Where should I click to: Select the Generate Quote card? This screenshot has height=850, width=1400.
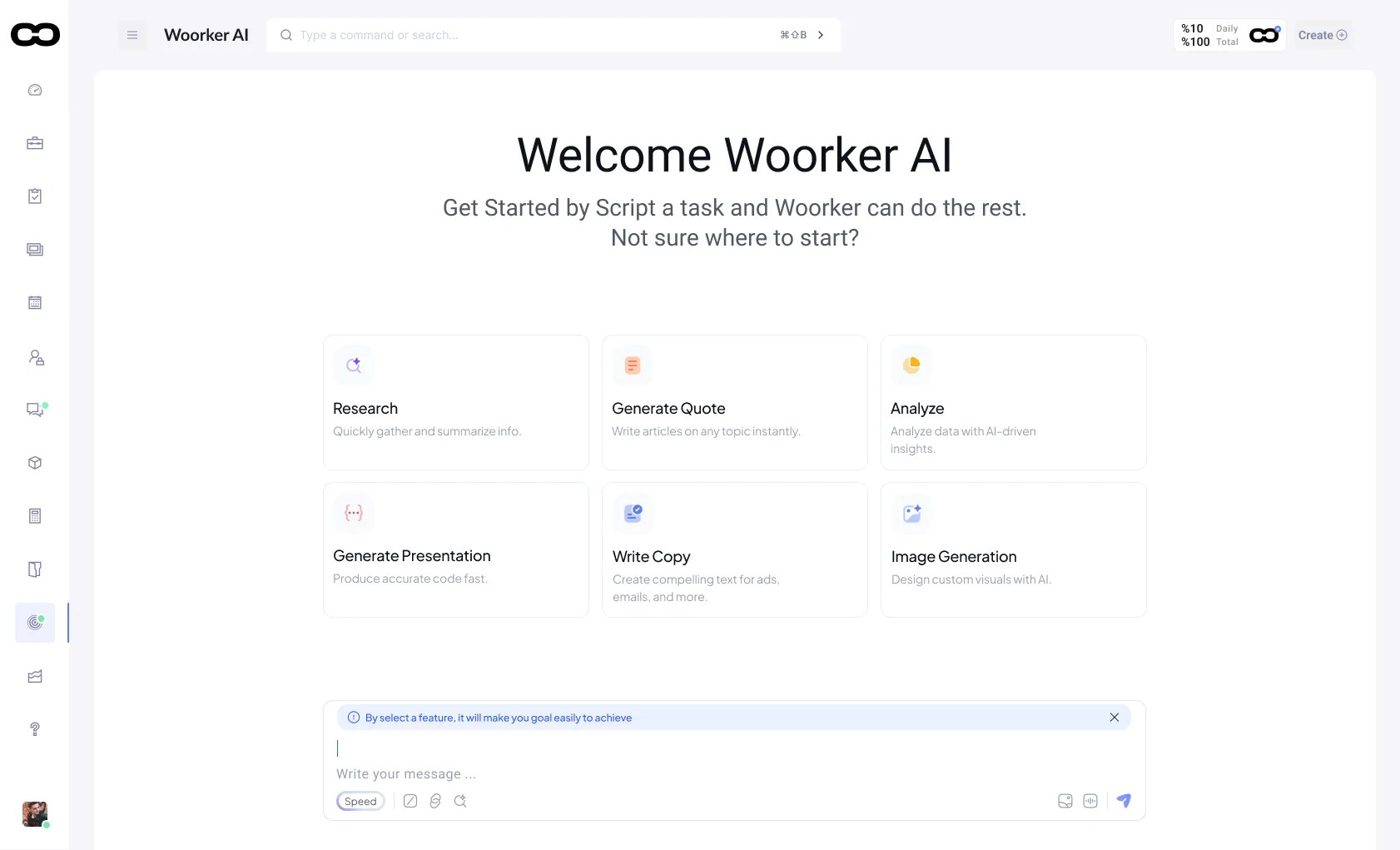tap(735, 403)
